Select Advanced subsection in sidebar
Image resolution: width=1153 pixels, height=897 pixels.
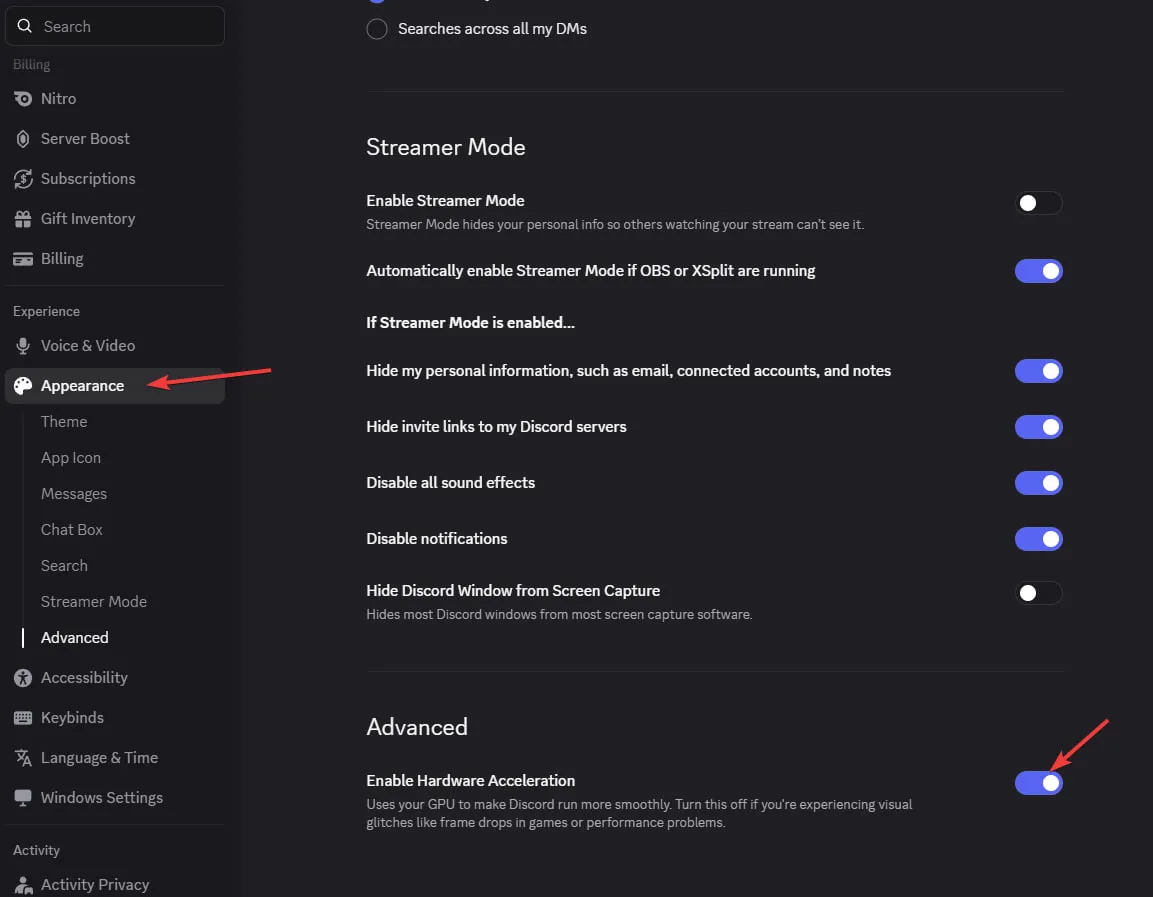point(74,638)
